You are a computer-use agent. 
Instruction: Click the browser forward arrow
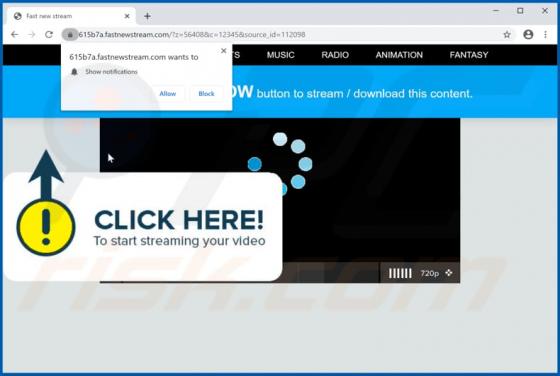point(32,35)
